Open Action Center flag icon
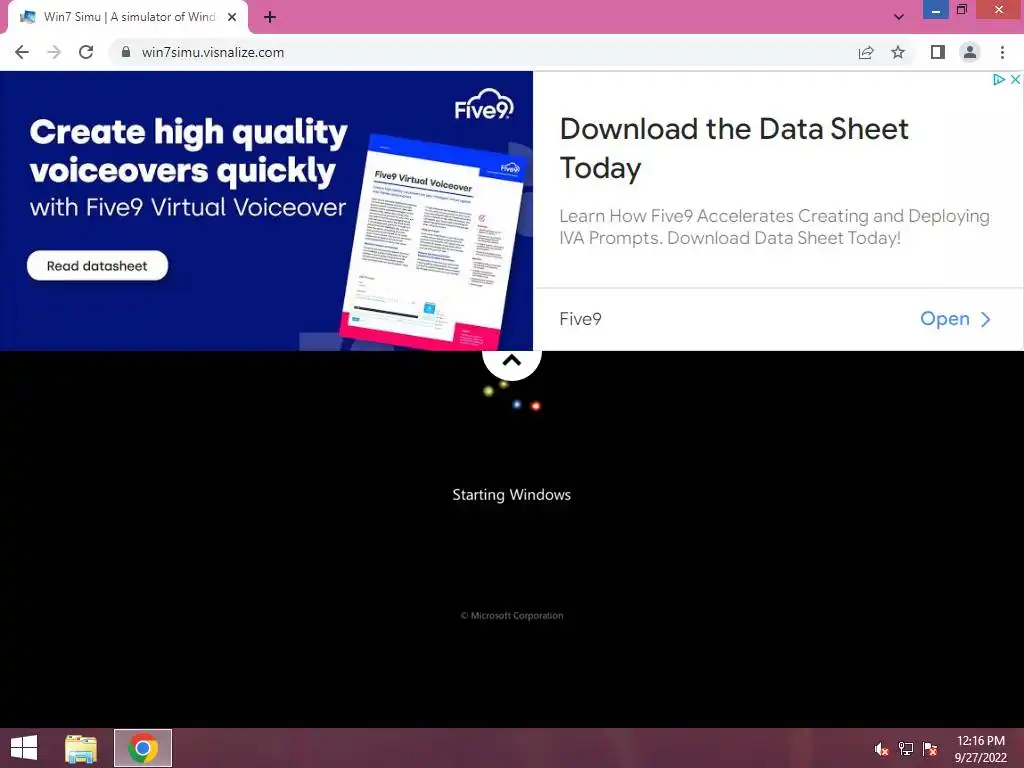1024x768 pixels. [930, 749]
